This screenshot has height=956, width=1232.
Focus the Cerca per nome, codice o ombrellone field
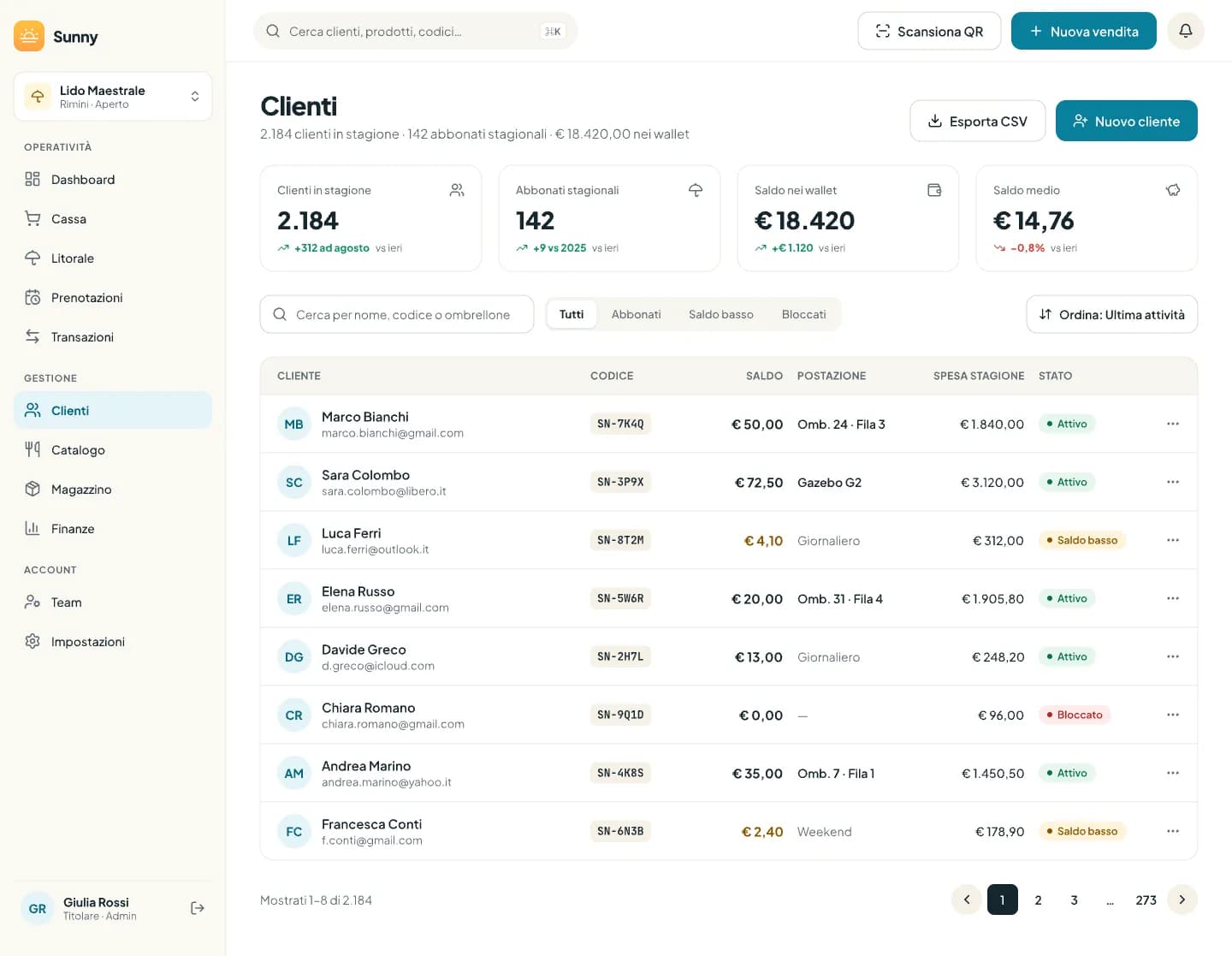click(397, 314)
